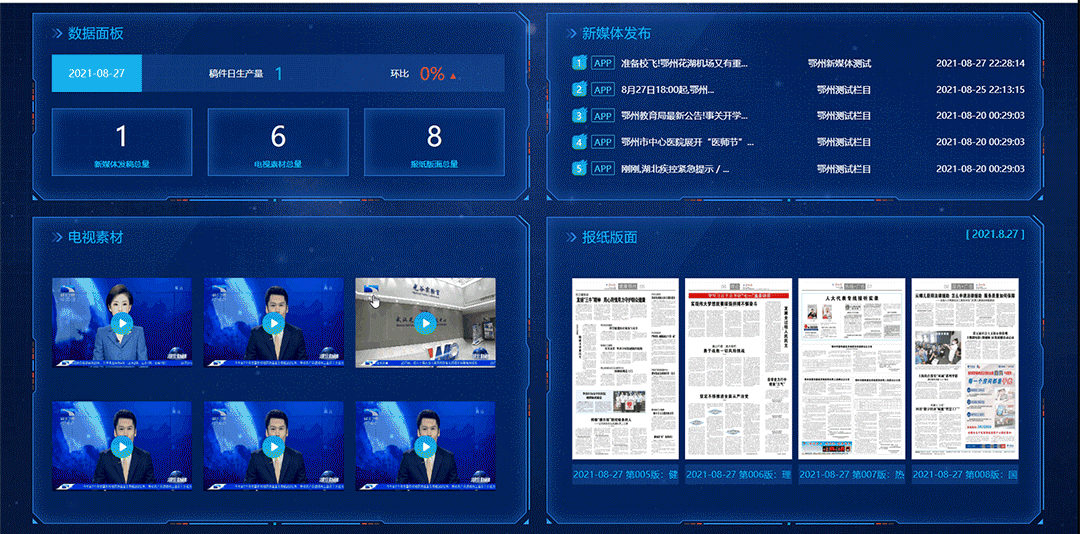Click the chevron icon before 新媒体发布

pos(571,33)
